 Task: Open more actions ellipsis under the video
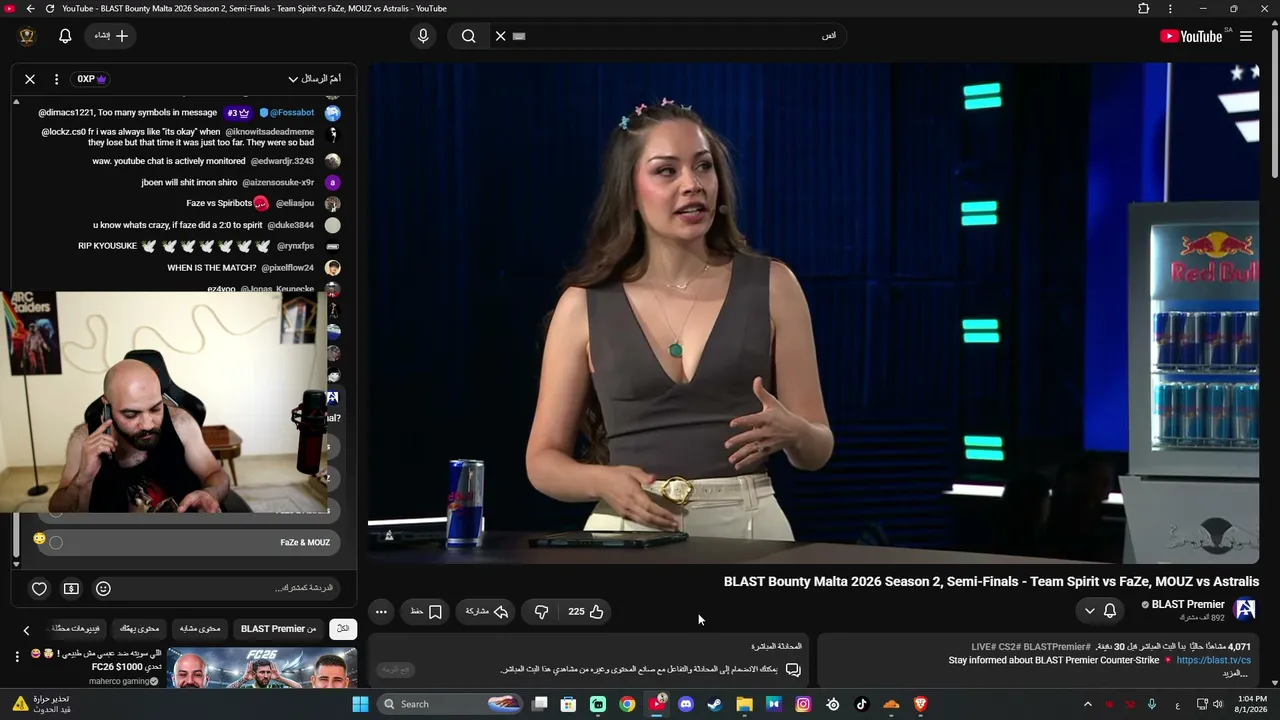click(x=381, y=612)
